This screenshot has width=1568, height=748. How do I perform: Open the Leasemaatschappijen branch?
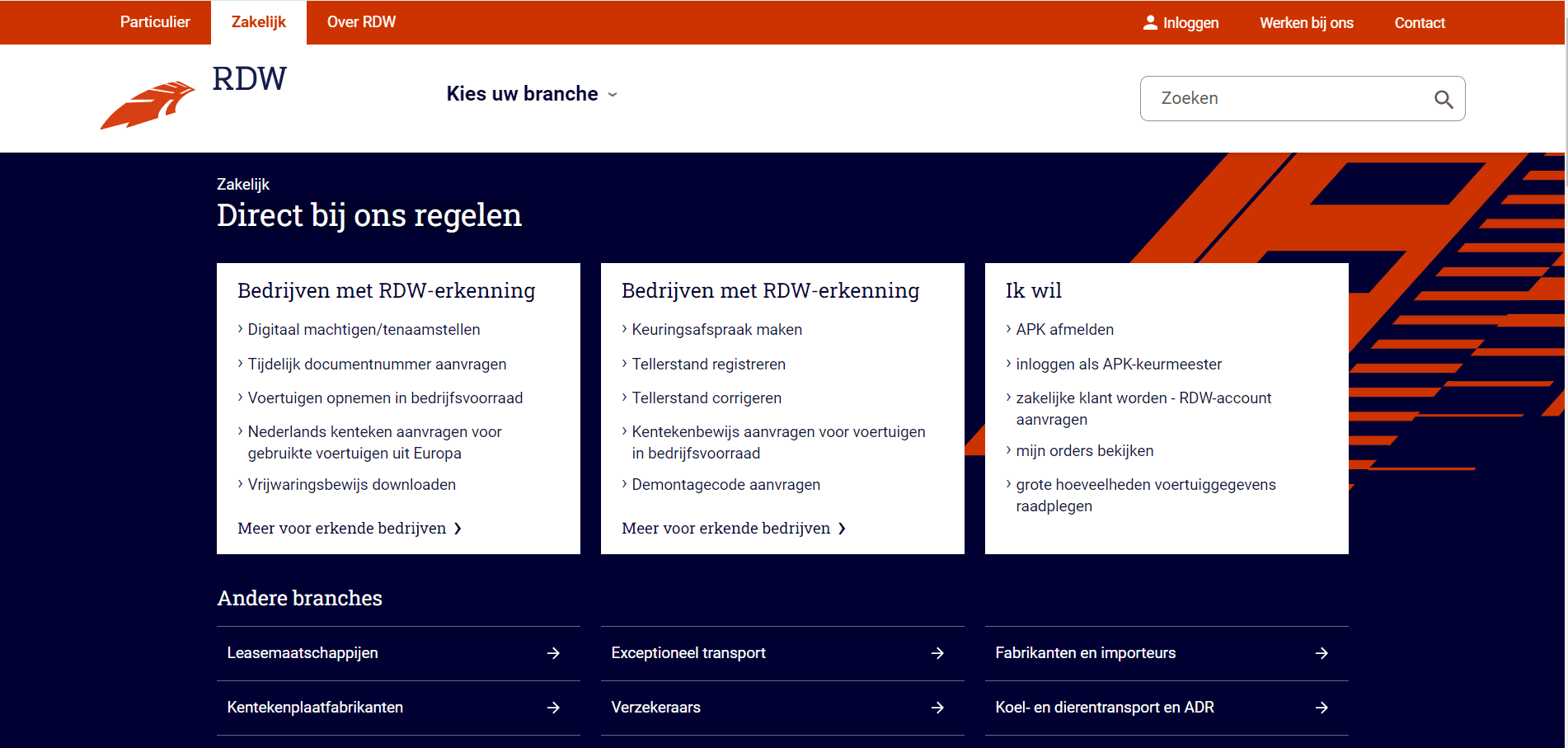tap(398, 653)
